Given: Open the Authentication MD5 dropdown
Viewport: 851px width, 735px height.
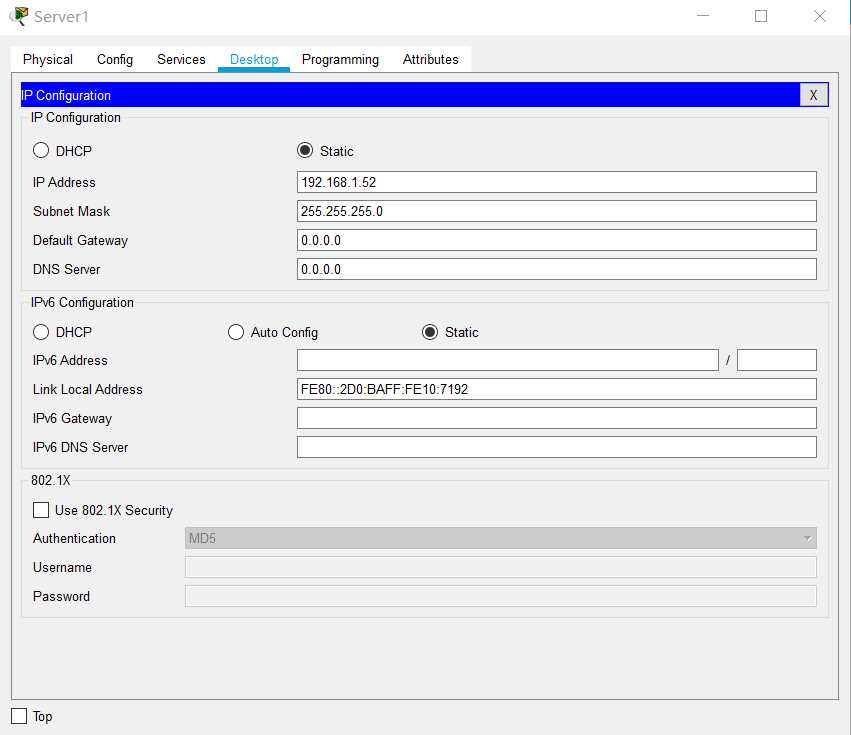Looking at the screenshot, I should coord(500,538).
